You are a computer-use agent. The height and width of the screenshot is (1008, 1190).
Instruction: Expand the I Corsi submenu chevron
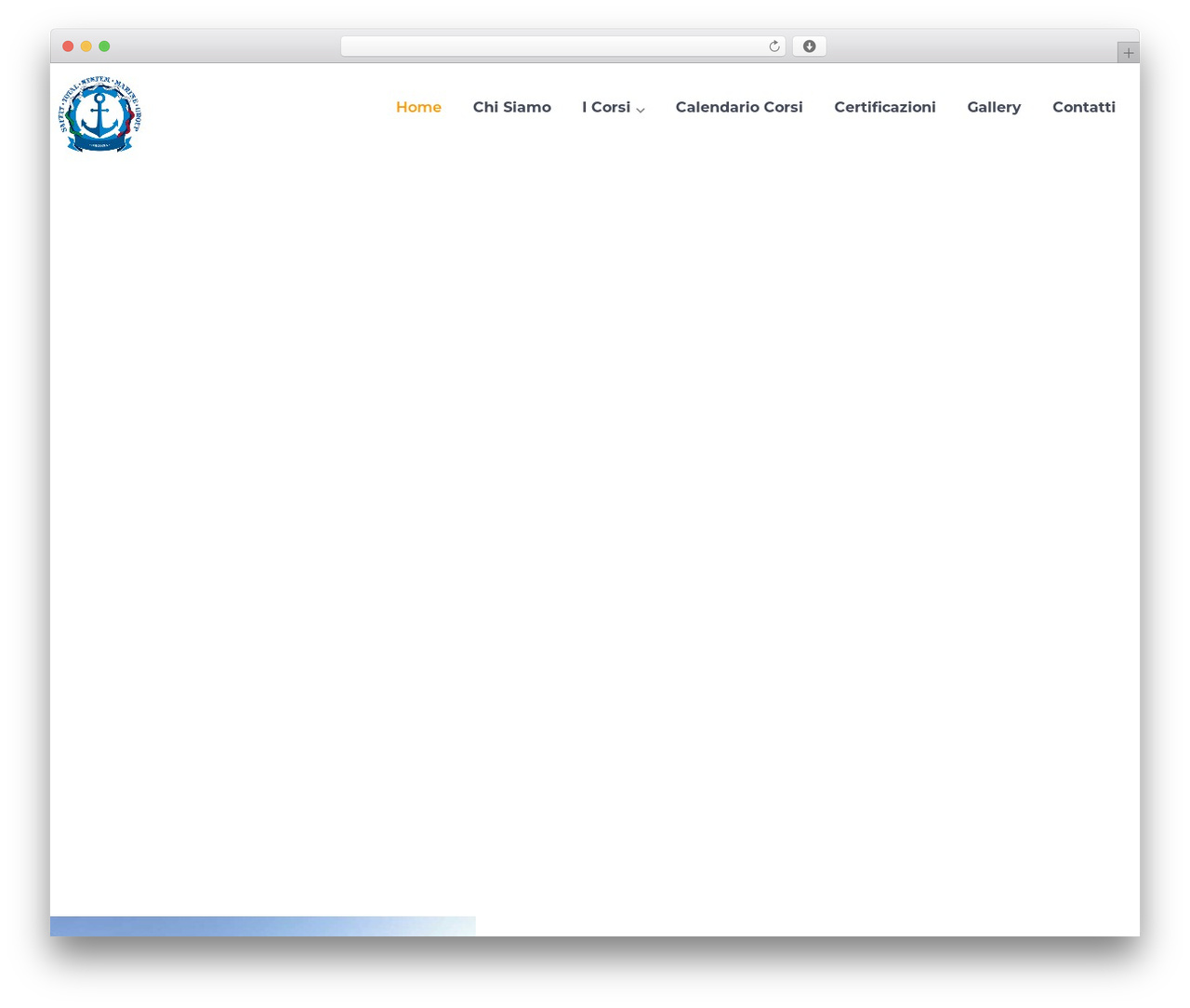point(641,110)
